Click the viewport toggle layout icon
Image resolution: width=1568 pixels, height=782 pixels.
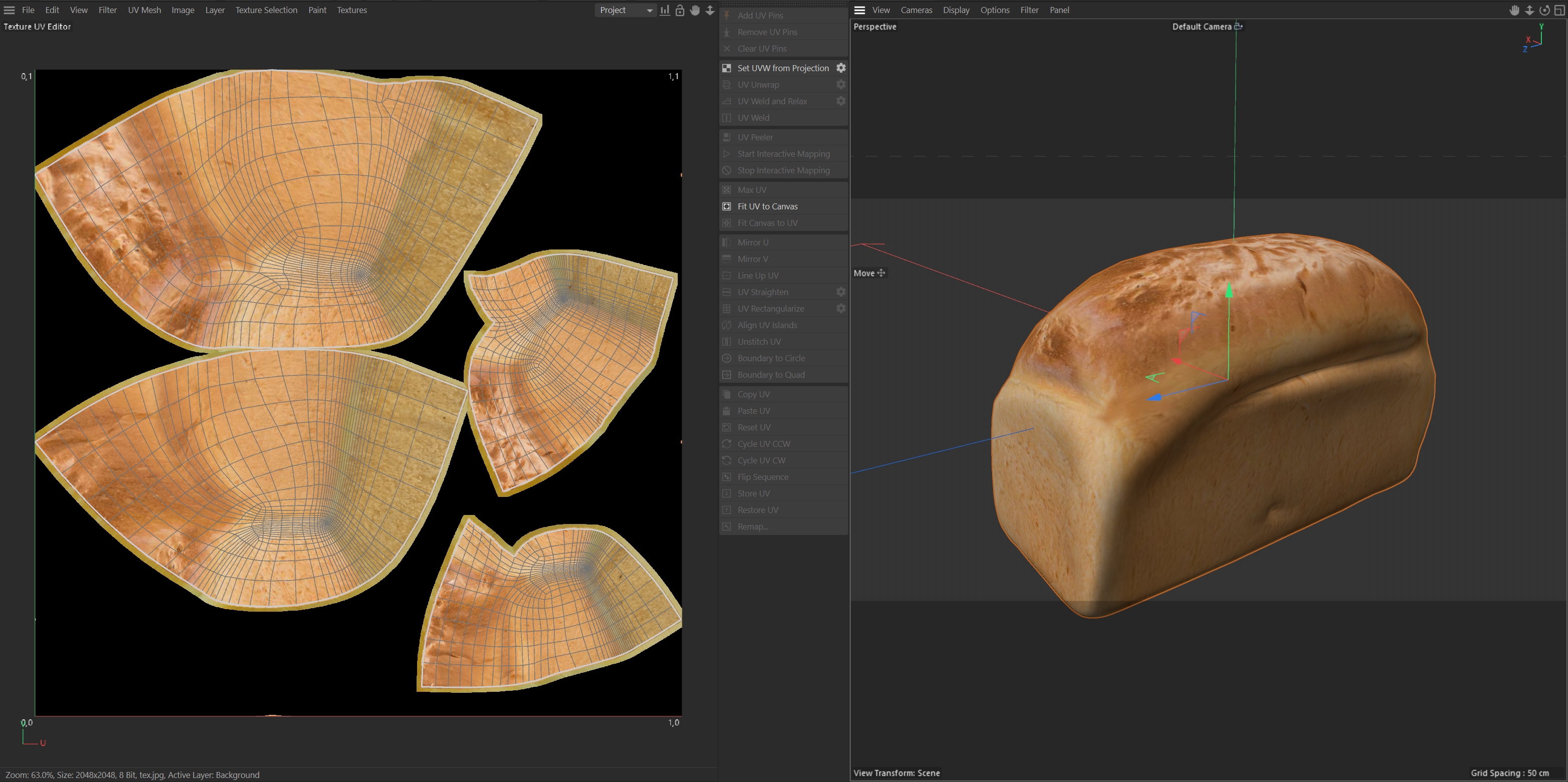click(1559, 11)
